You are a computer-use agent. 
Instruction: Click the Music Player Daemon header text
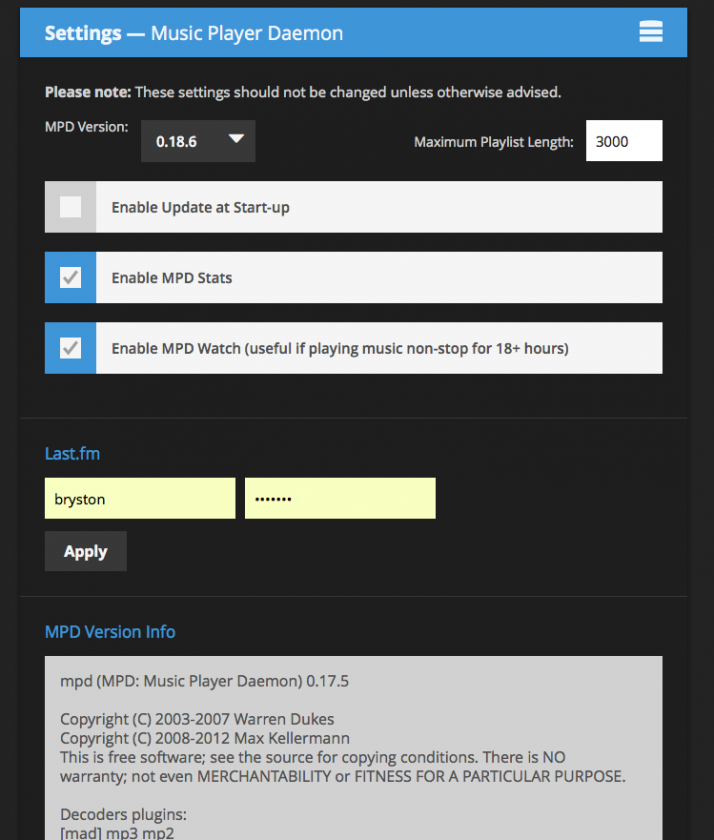247,33
